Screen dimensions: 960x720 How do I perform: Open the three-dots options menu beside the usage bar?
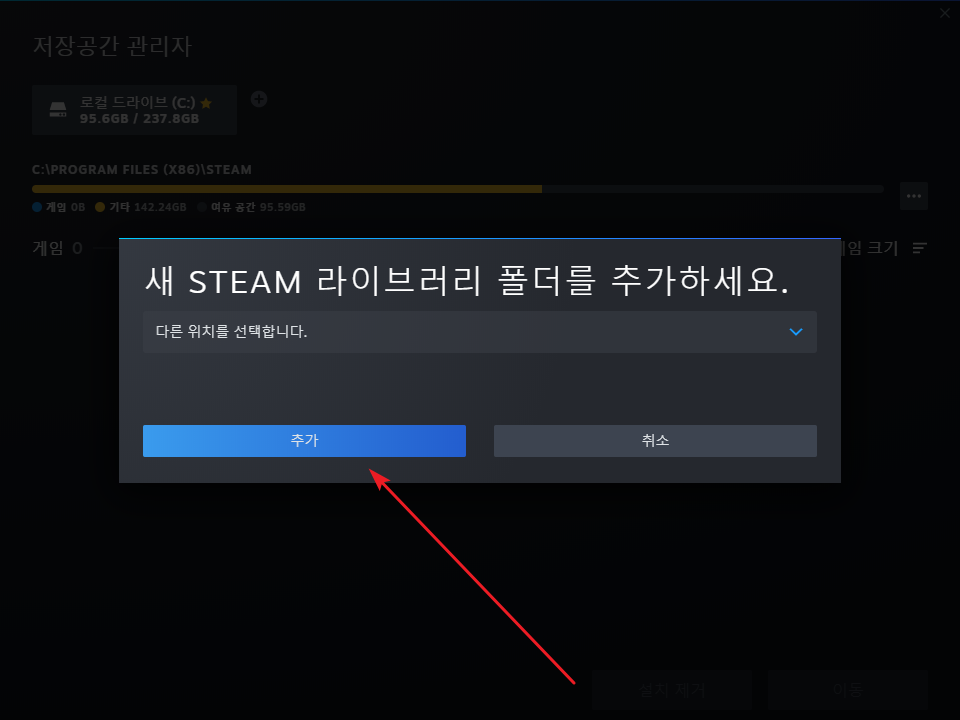pyautogui.click(x=914, y=196)
